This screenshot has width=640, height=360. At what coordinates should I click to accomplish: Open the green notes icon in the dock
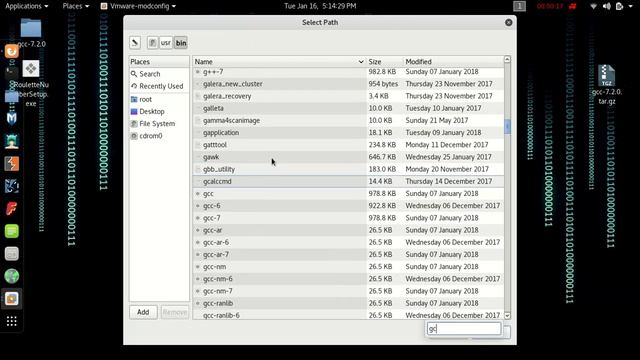[x=11, y=231]
